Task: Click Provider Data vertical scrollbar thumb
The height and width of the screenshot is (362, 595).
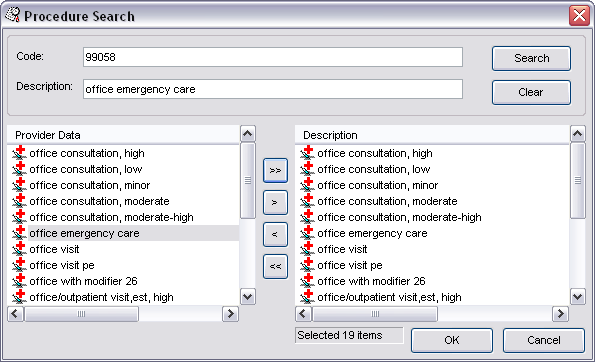Action: point(248,180)
